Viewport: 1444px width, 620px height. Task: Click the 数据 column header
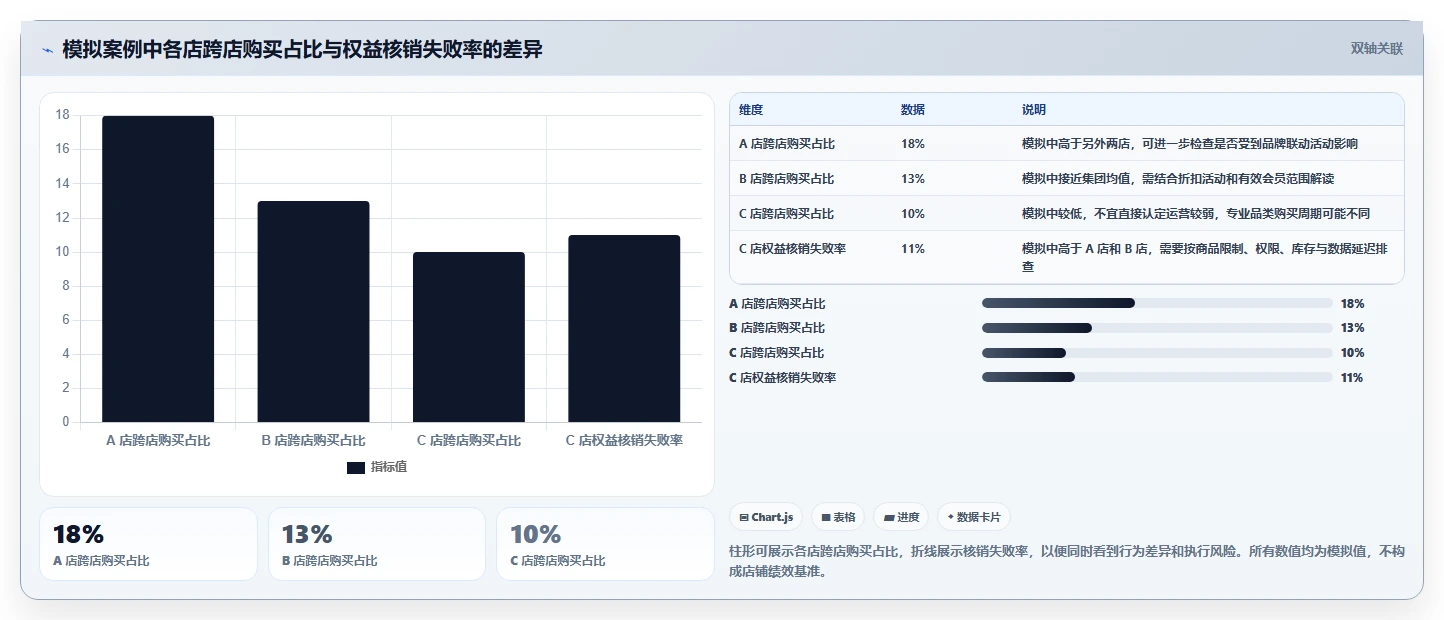coord(913,110)
